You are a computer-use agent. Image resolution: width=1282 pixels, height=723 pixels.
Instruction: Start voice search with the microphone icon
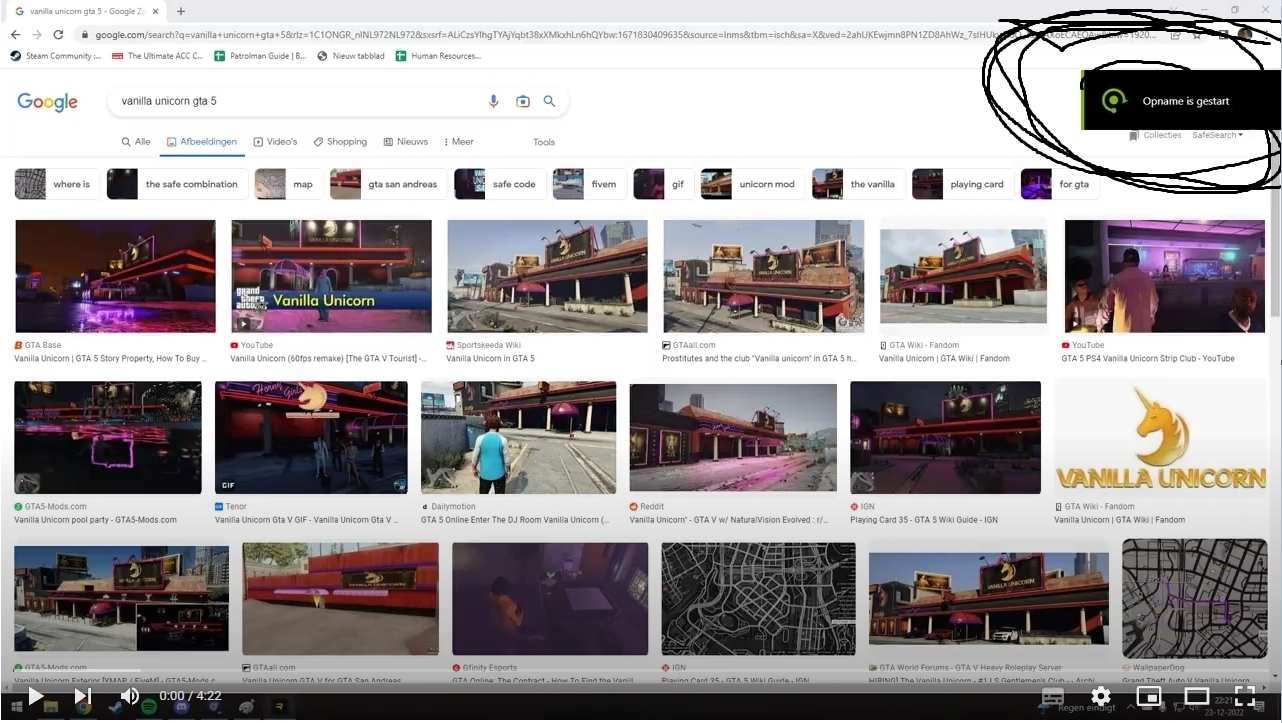[x=493, y=101]
